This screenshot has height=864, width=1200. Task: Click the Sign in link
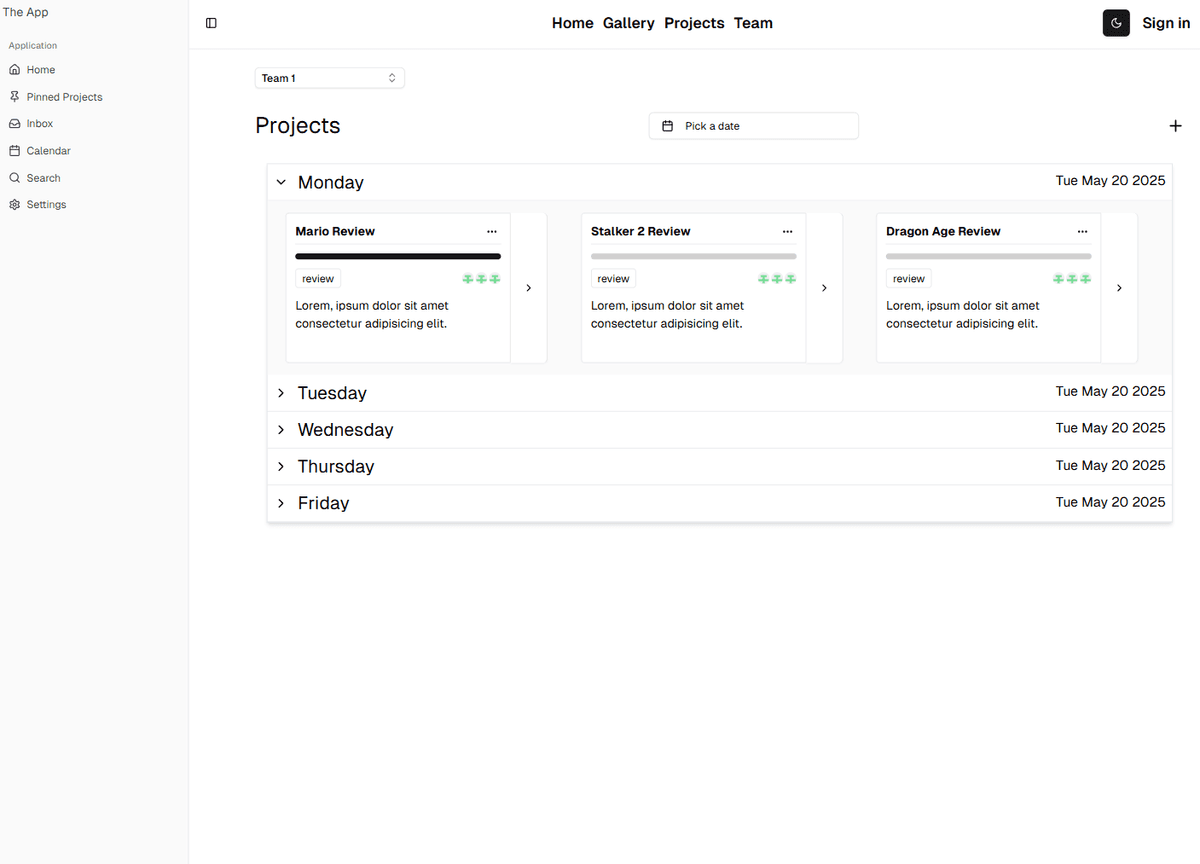click(1166, 23)
